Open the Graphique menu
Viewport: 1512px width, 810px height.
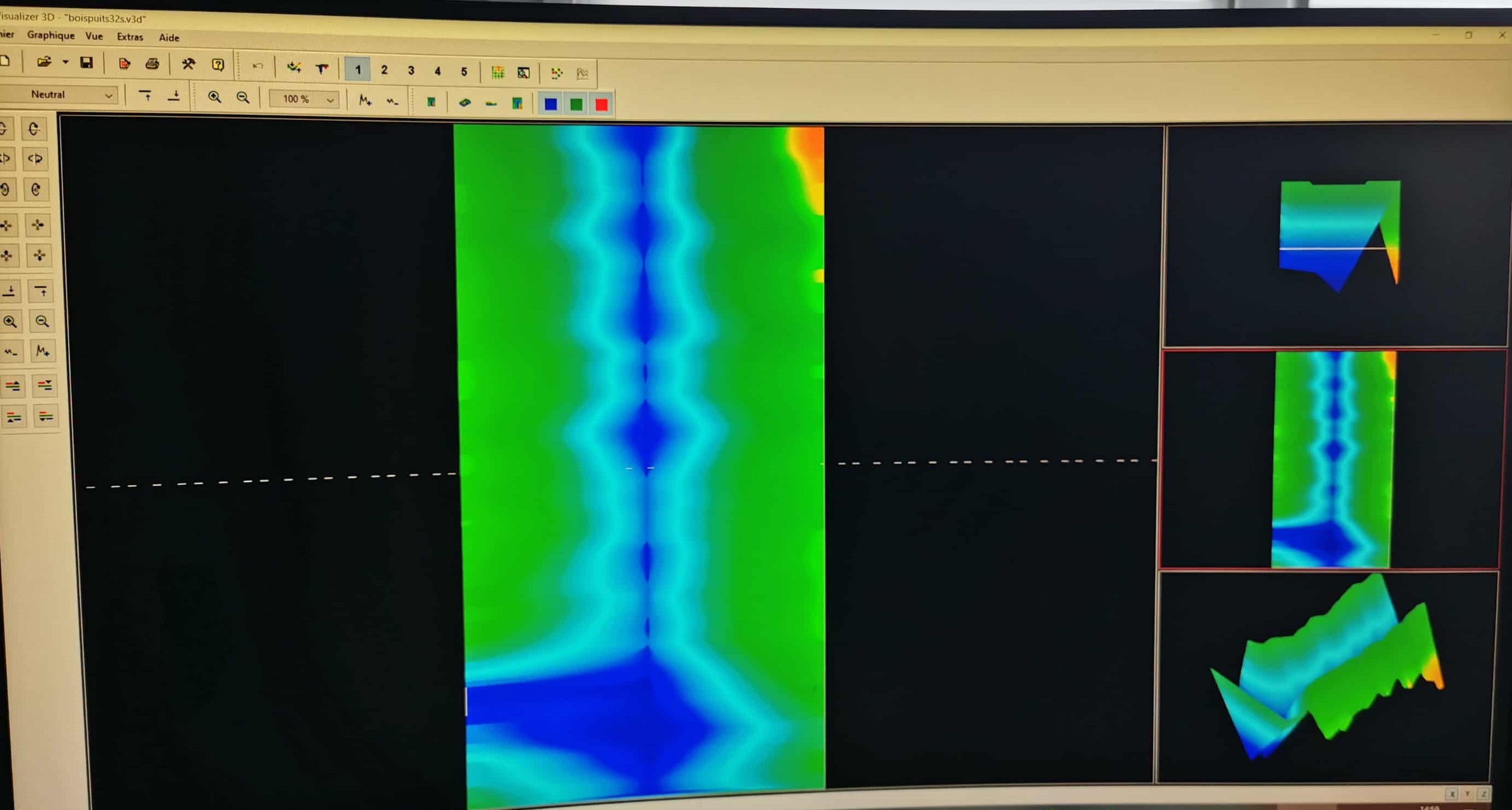(50, 35)
